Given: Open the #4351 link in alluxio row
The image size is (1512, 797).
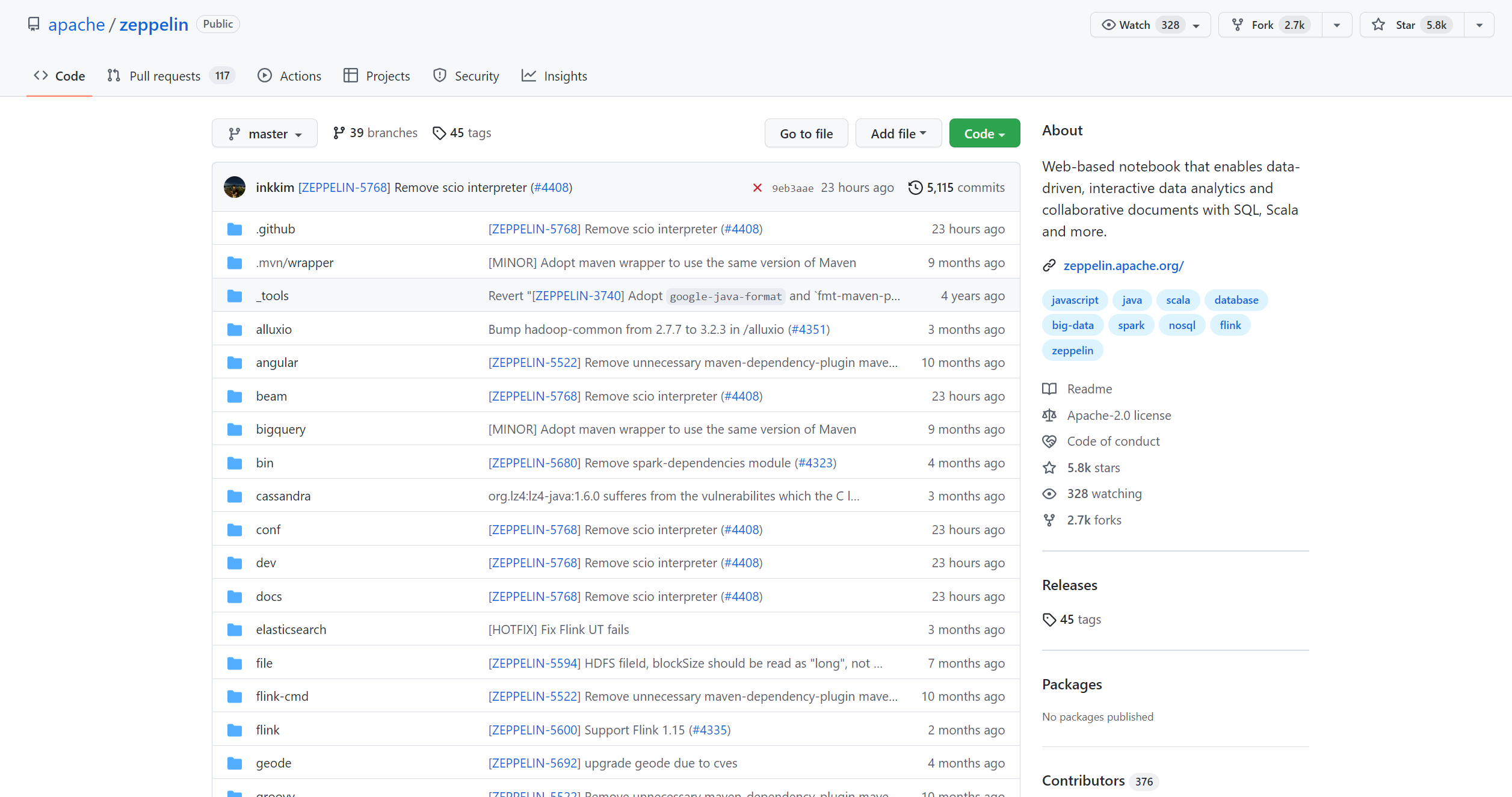Looking at the screenshot, I should pos(809,330).
